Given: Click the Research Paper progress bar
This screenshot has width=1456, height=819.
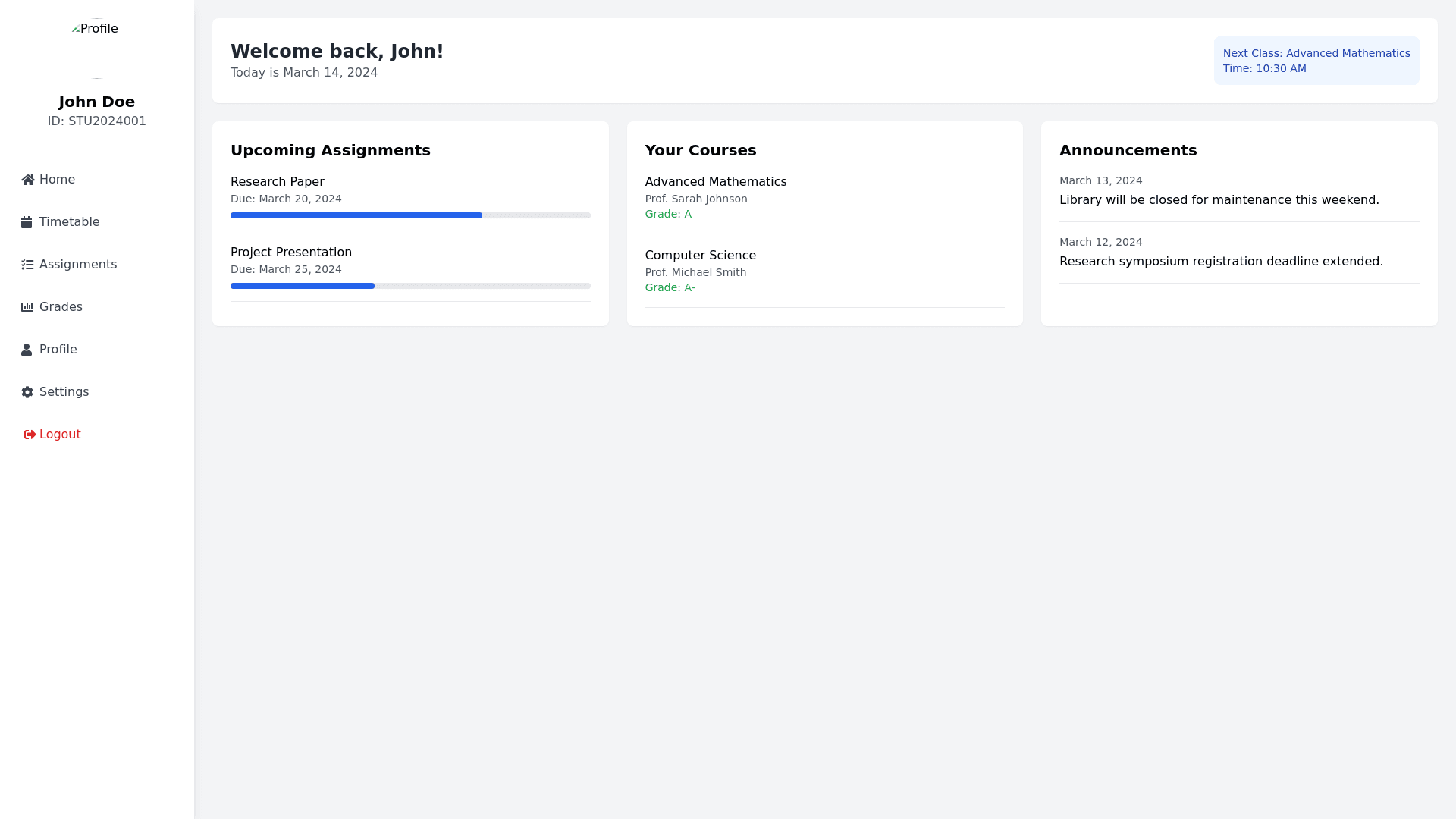Looking at the screenshot, I should [x=409, y=215].
